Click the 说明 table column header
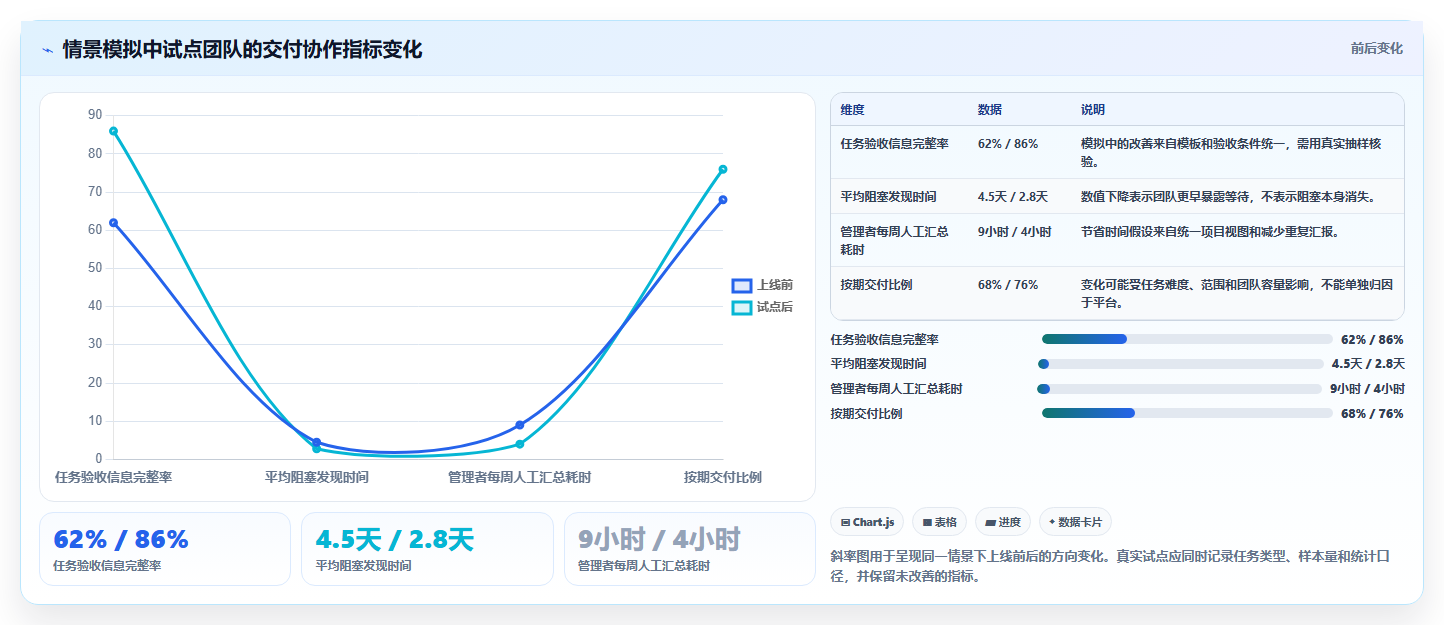This screenshot has width=1444, height=625. coord(1093,110)
